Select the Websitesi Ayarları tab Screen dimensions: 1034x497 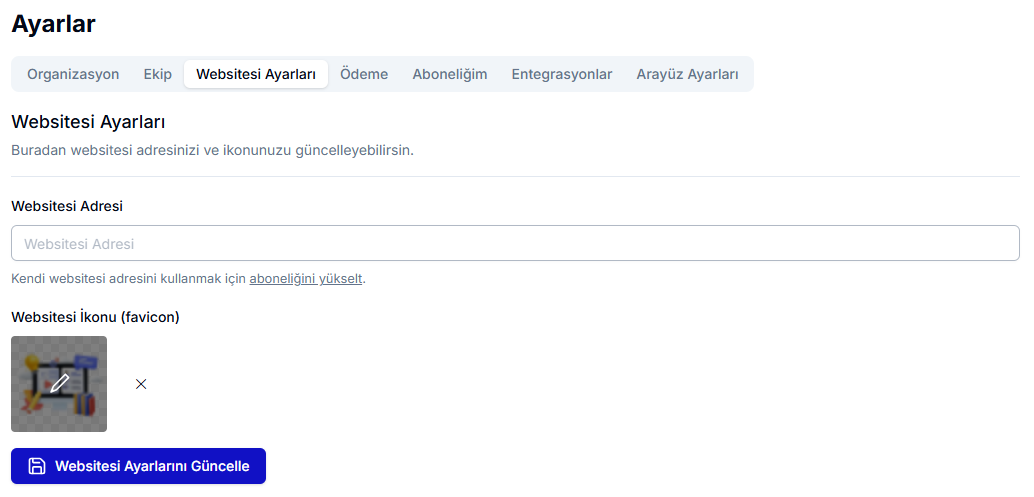click(256, 74)
